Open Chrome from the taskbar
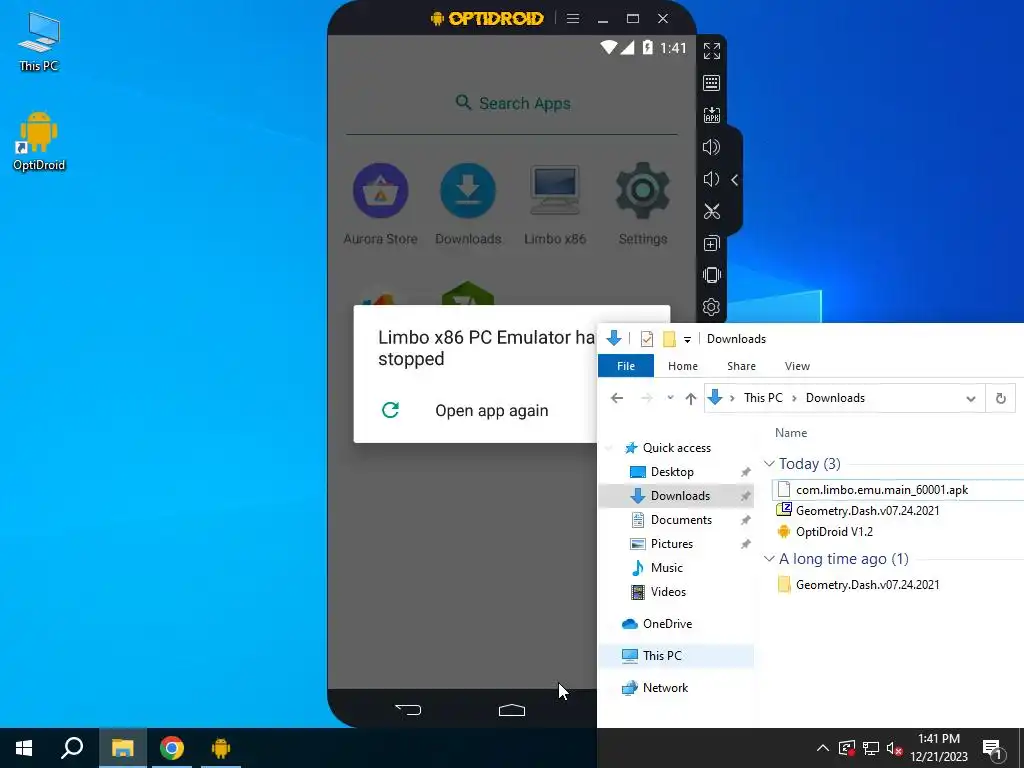This screenshot has height=768, width=1024. pos(172,748)
